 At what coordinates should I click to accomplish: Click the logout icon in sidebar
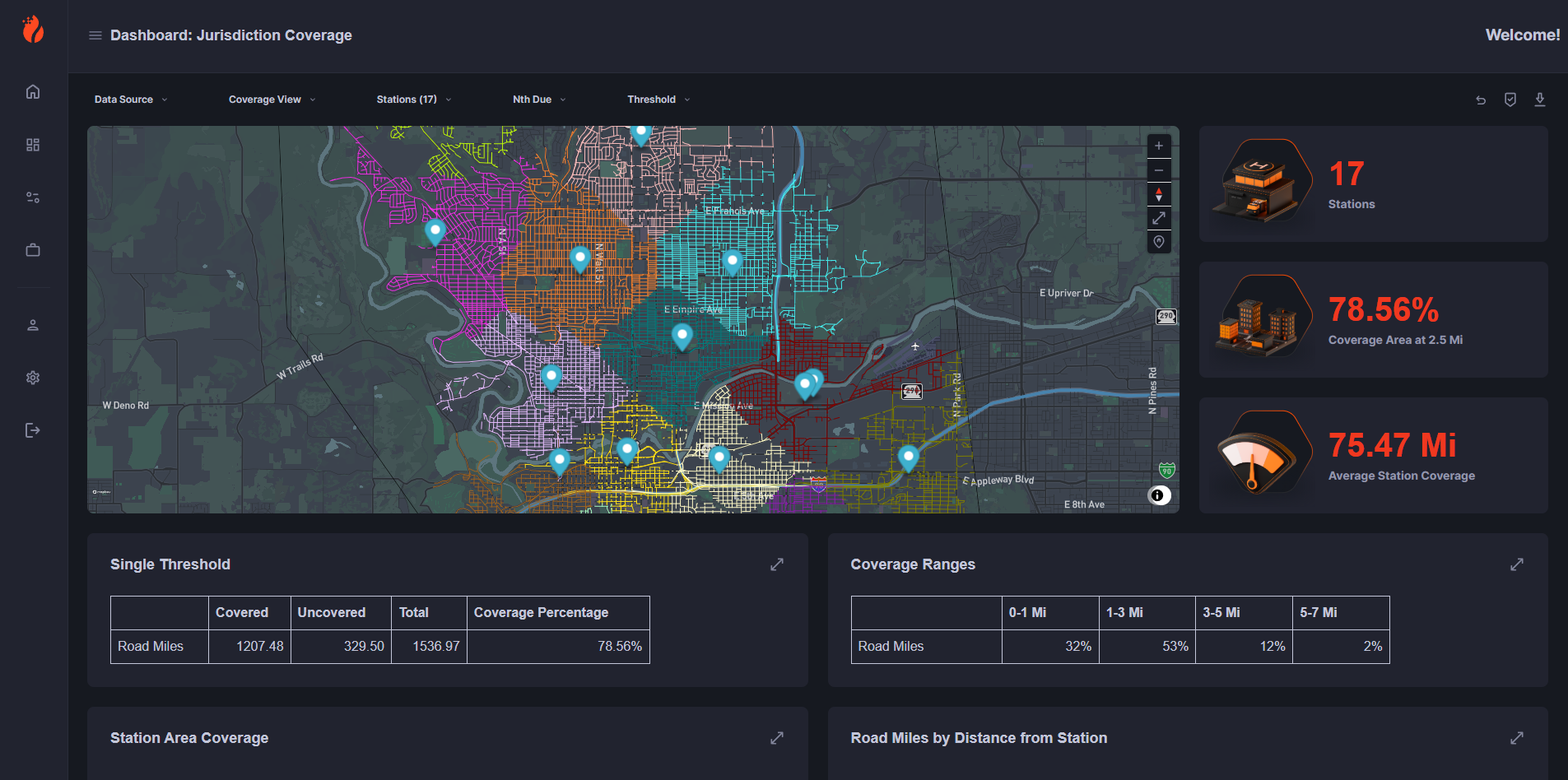click(x=33, y=430)
